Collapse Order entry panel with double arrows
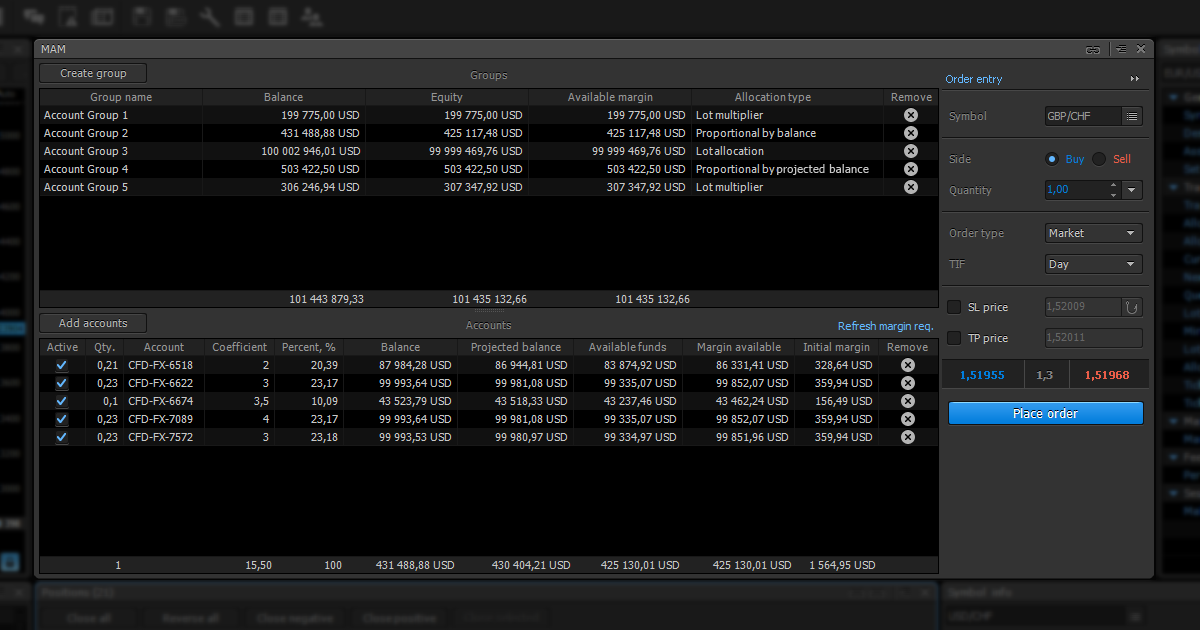 [x=1134, y=79]
